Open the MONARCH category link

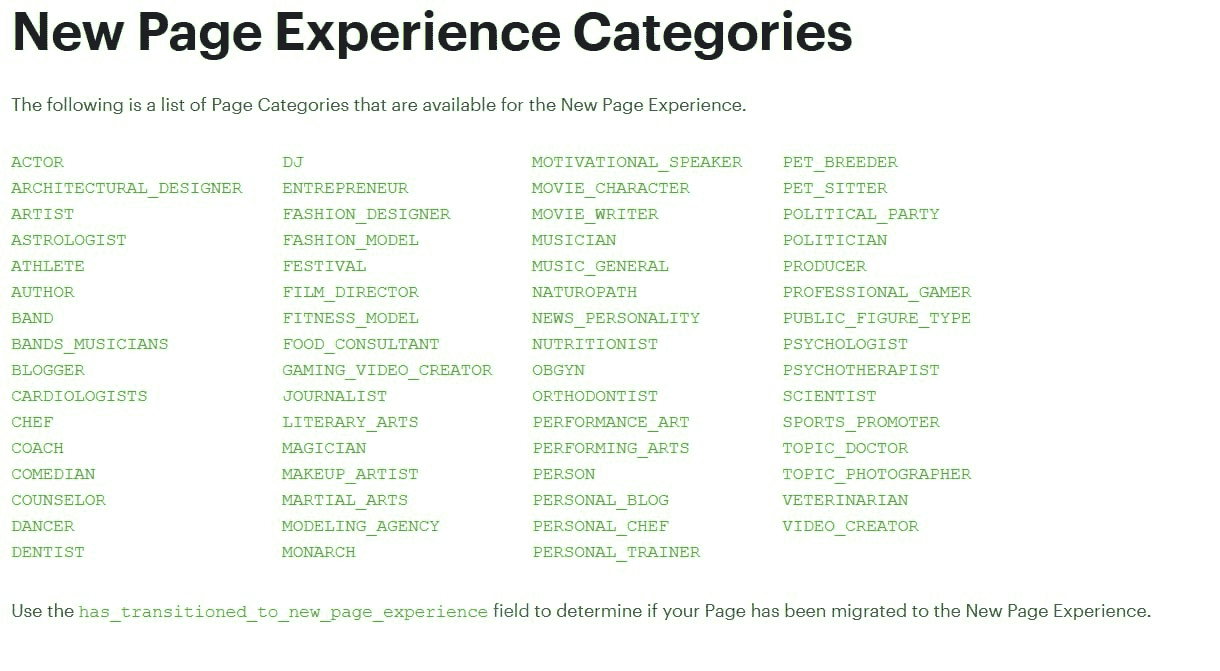coord(319,552)
